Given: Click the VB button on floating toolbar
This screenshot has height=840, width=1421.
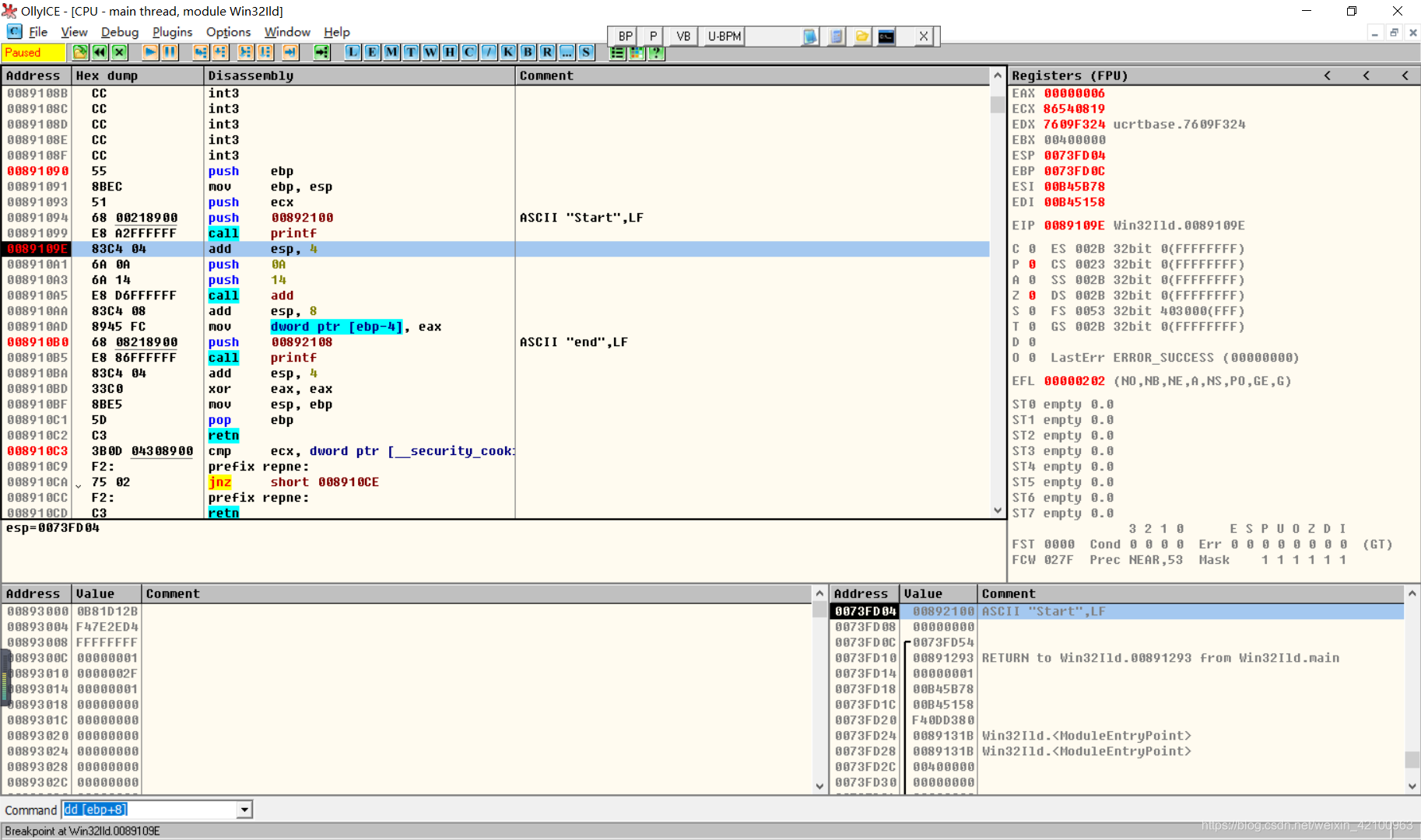Looking at the screenshot, I should pos(683,36).
